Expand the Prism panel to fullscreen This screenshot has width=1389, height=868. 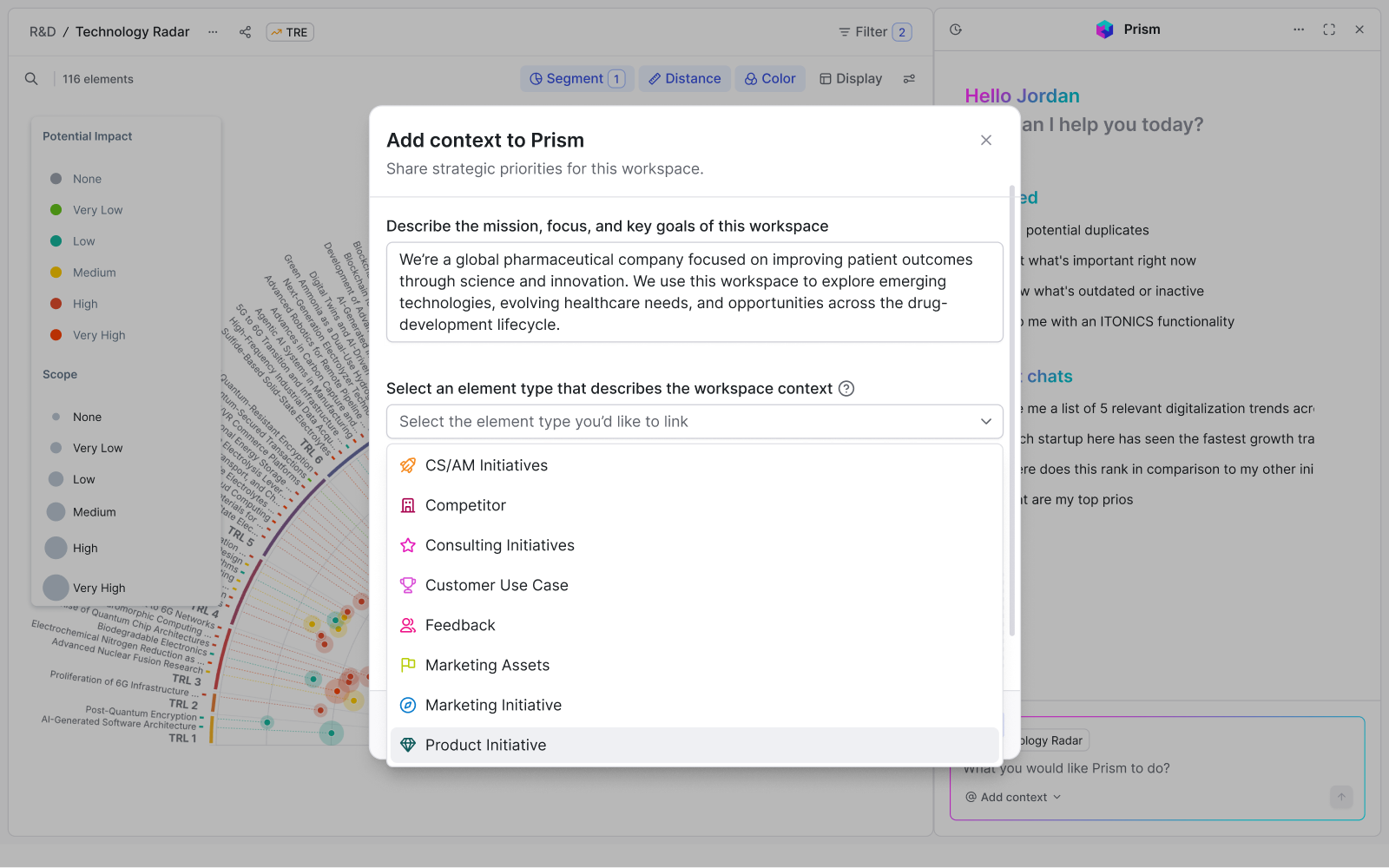click(1329, 30)
